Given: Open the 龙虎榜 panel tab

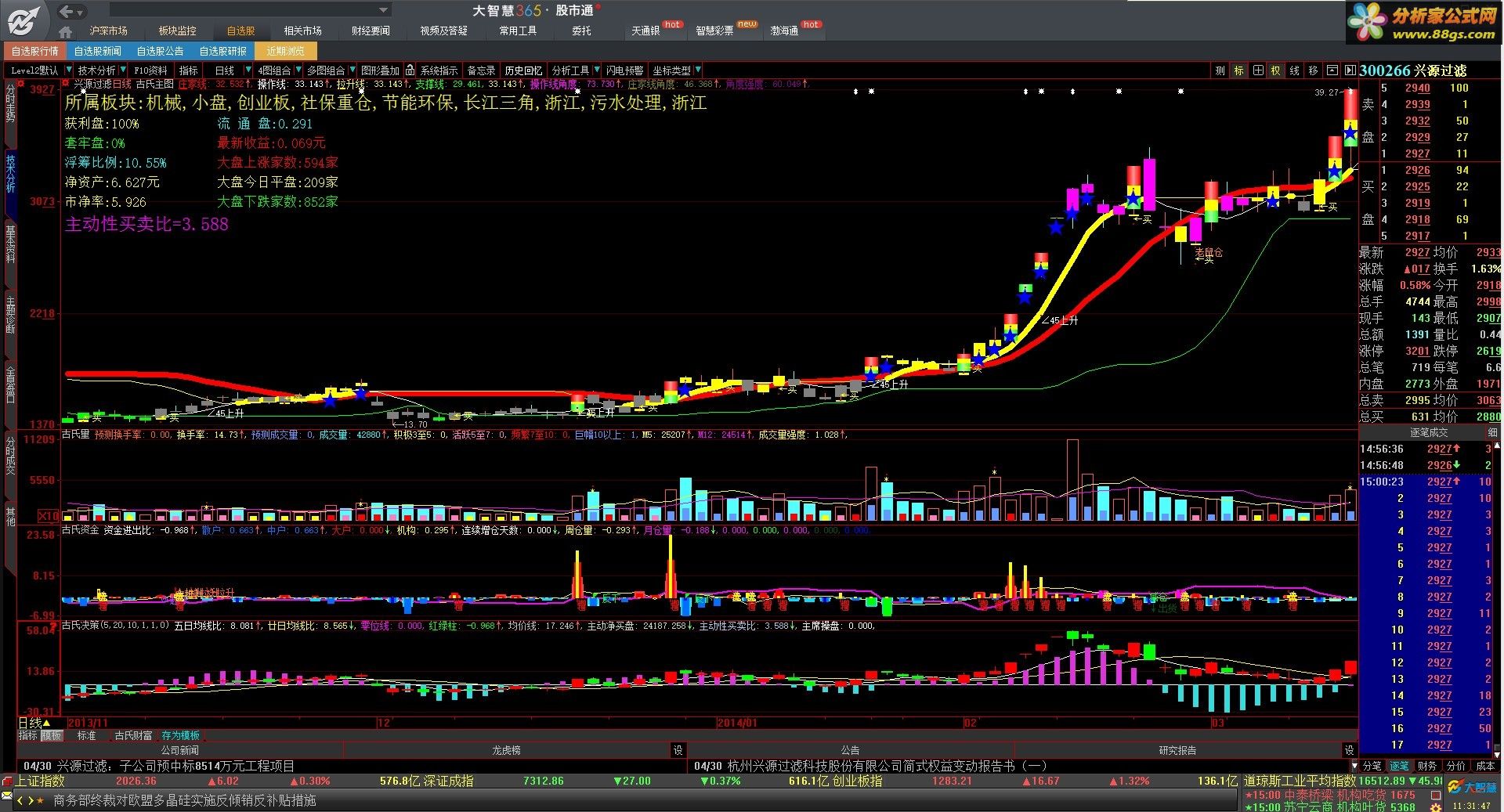Looking at the screenshot, I should coord(506,750).
